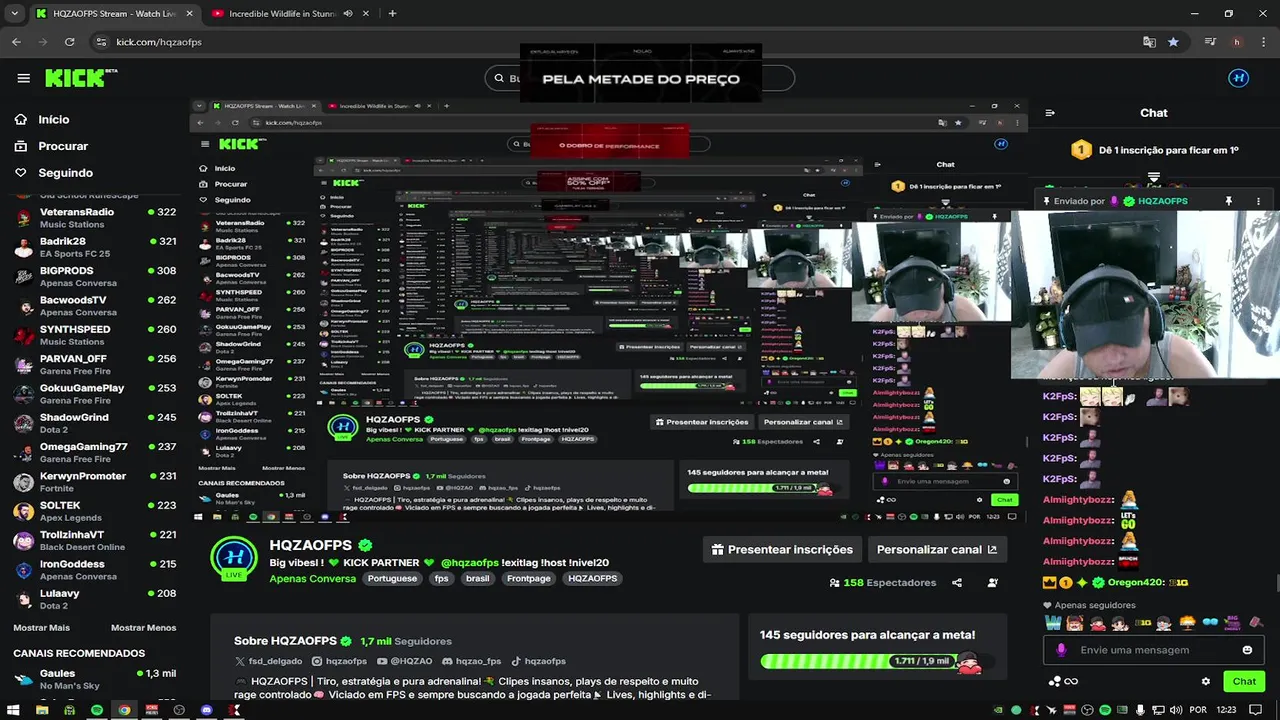
Task: Open @HQZAO YouTube link
Action: (x=405, y=661)
